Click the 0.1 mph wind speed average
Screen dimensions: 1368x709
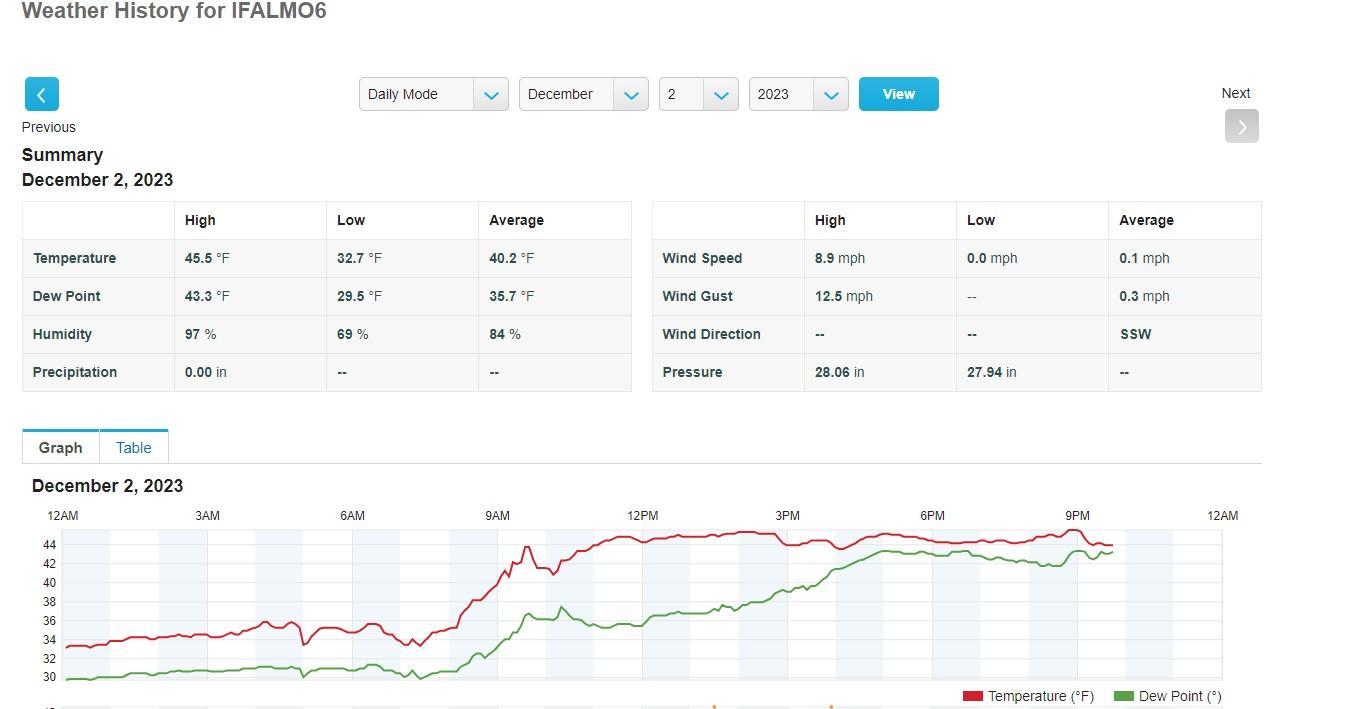[1144, 258]
